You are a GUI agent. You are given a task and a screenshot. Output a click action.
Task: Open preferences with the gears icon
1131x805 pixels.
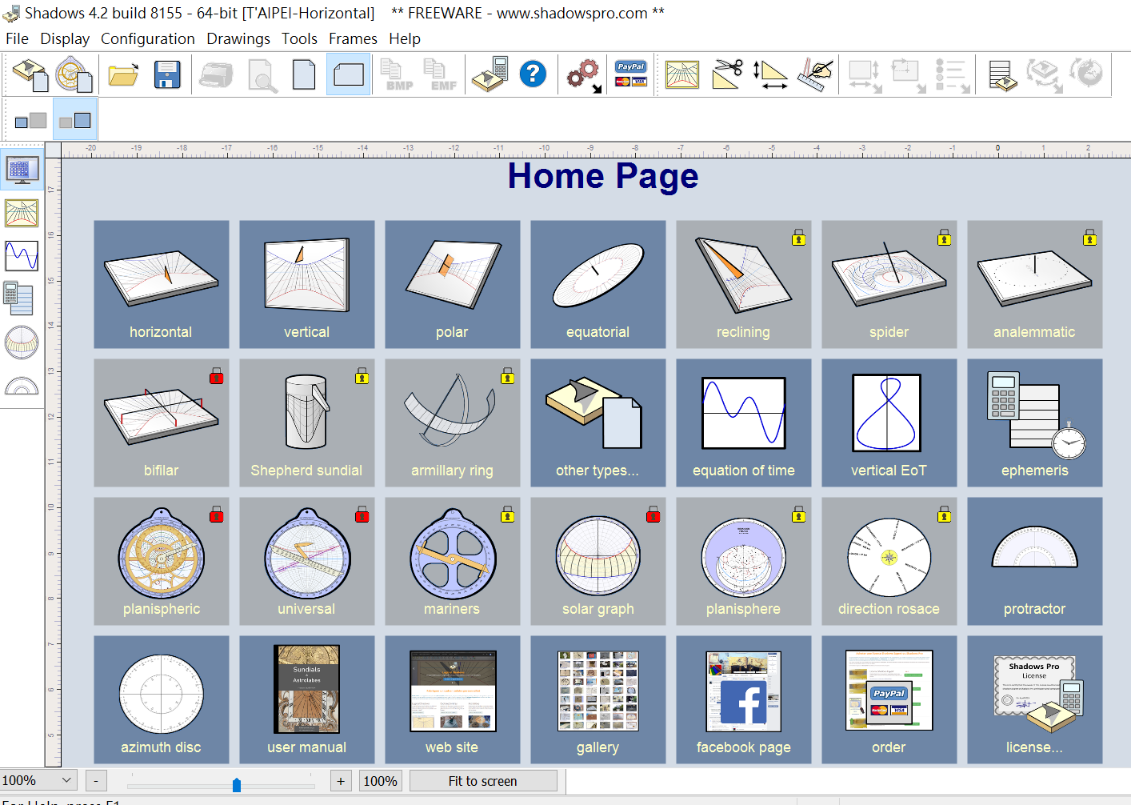point(583,75)
